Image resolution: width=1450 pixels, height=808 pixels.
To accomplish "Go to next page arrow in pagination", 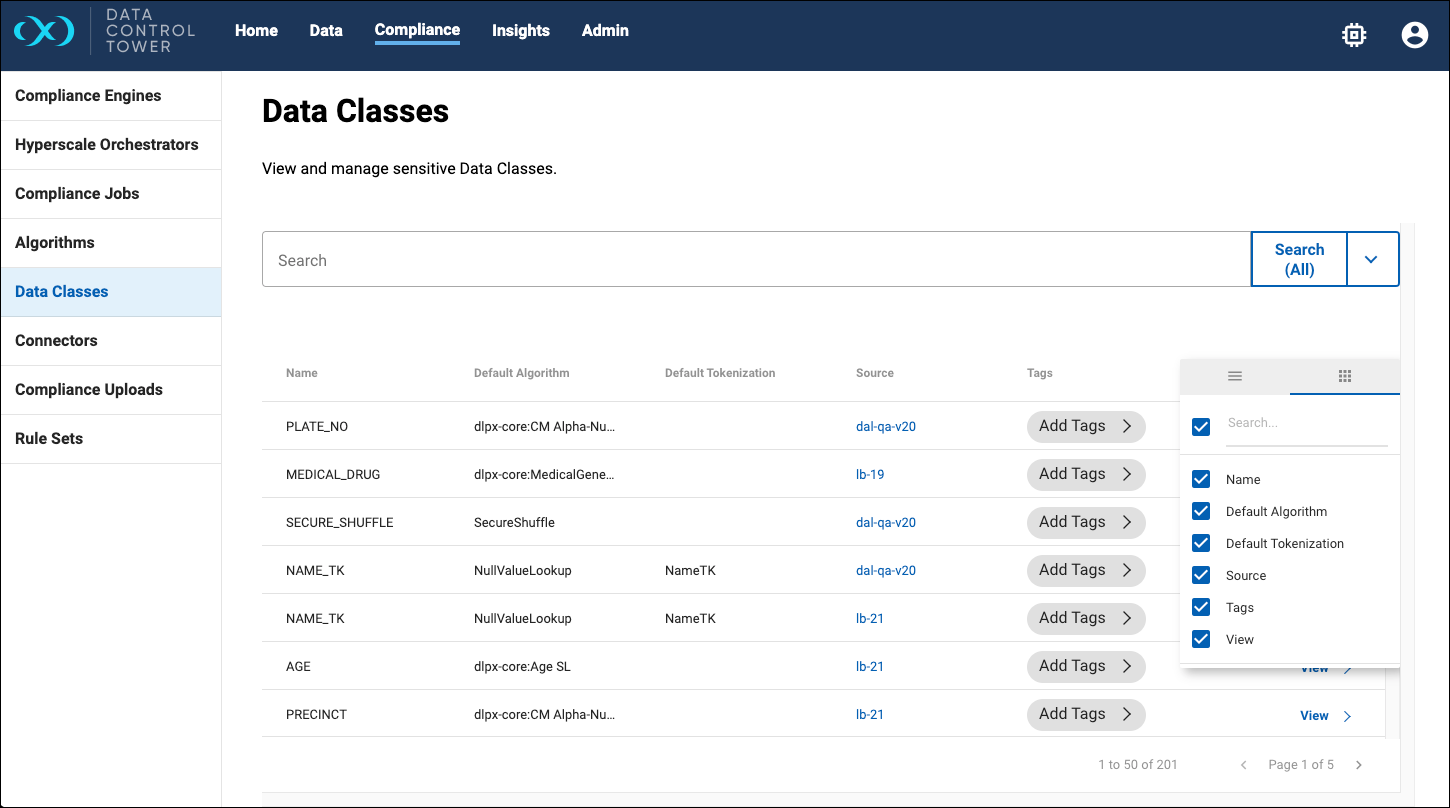I will [1359, 765].
